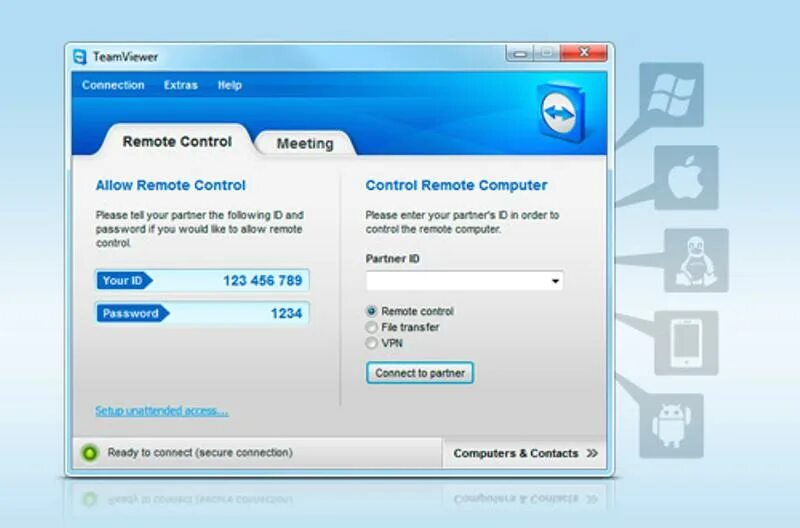
Task: Click the Your ID label badge
Action: click(x=124, y=281)
